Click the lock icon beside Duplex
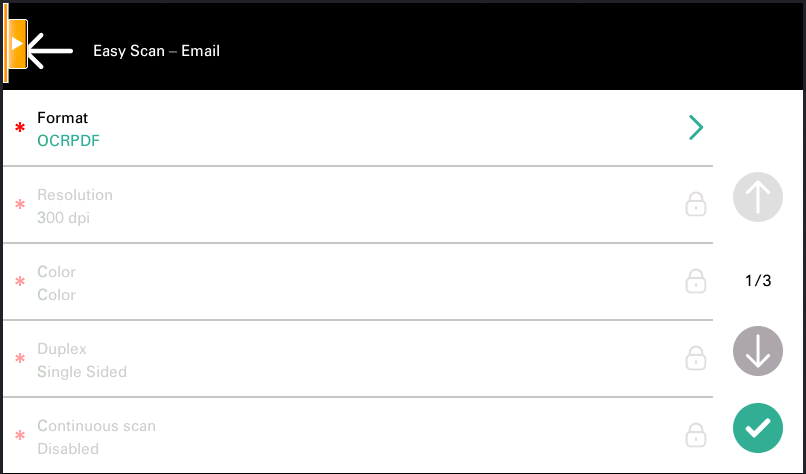The width and height of the screenshot is (806, 474). pos(695,358)
